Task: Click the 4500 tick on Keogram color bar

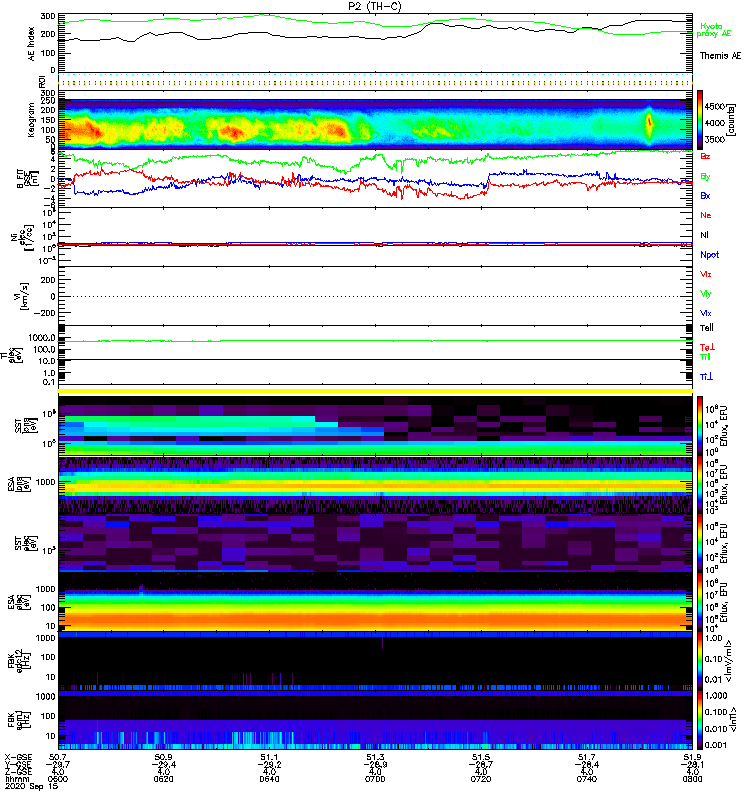Action: tap(714, 107)
